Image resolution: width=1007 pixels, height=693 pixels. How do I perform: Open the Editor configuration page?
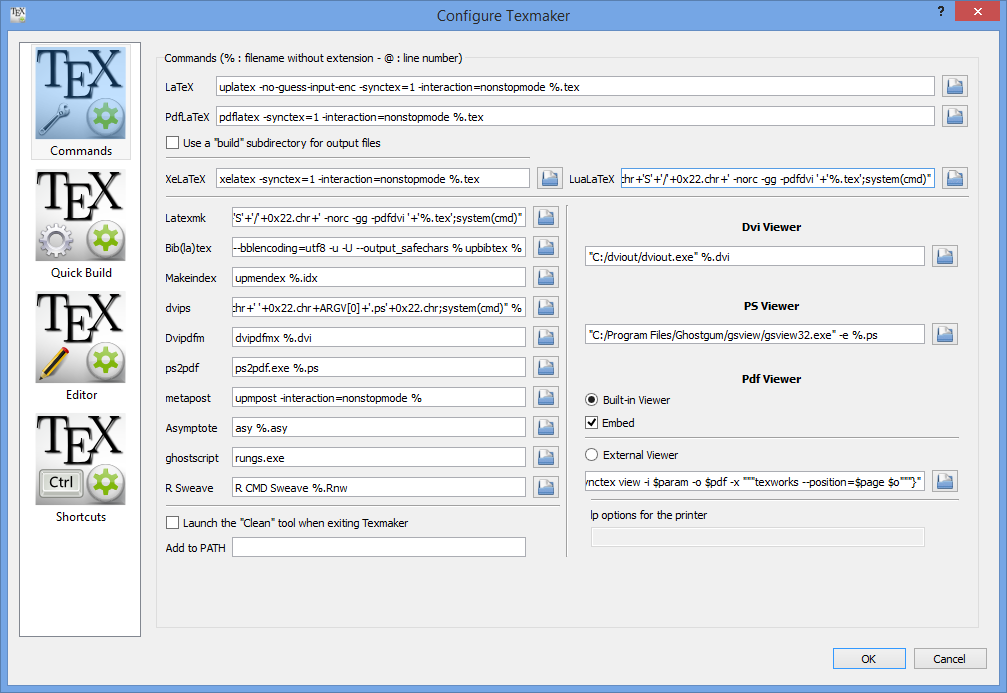coord(81,346)
